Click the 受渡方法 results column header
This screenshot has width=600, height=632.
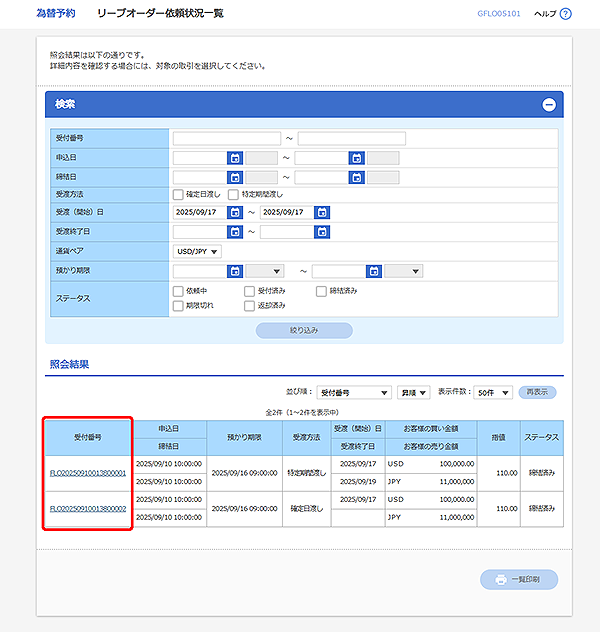(x=307, y=438)
